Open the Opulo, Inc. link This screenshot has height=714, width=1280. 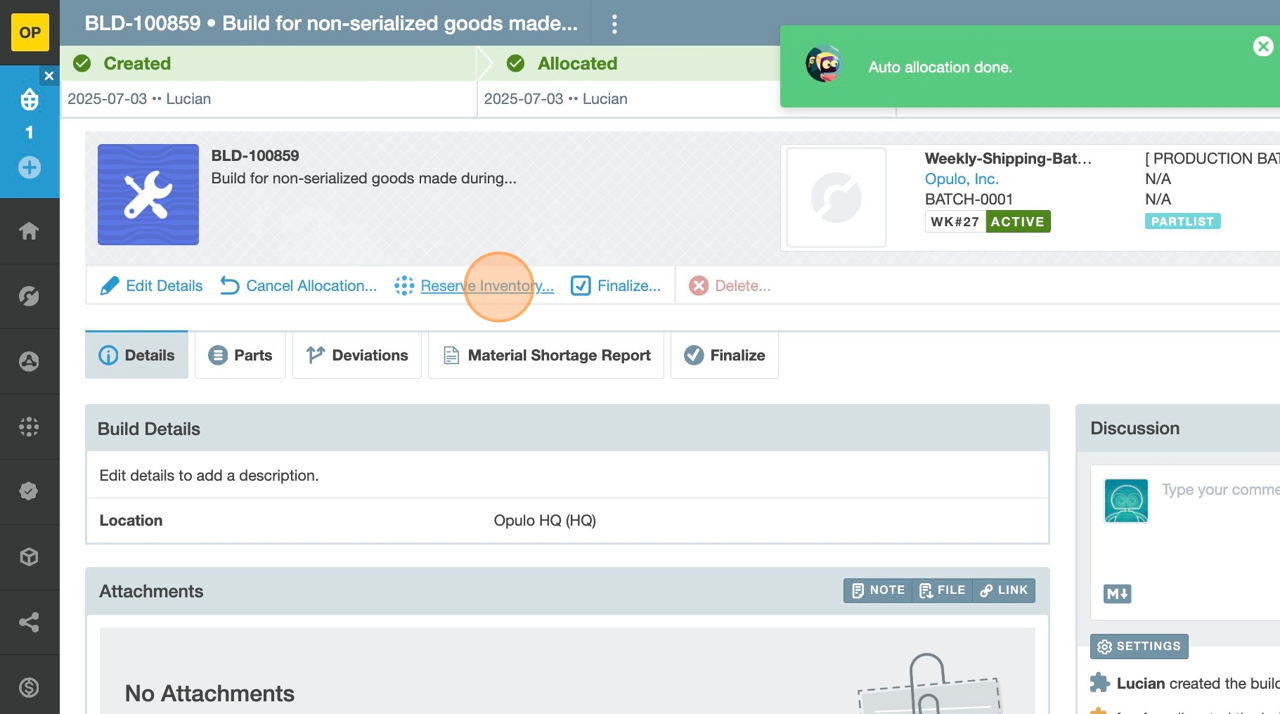tap(961, 179)
